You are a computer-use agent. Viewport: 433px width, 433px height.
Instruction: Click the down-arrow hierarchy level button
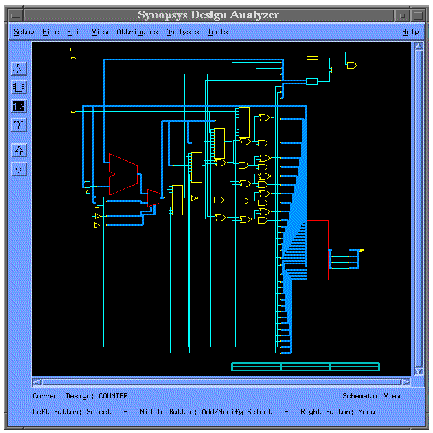click(x=19, y=169)
